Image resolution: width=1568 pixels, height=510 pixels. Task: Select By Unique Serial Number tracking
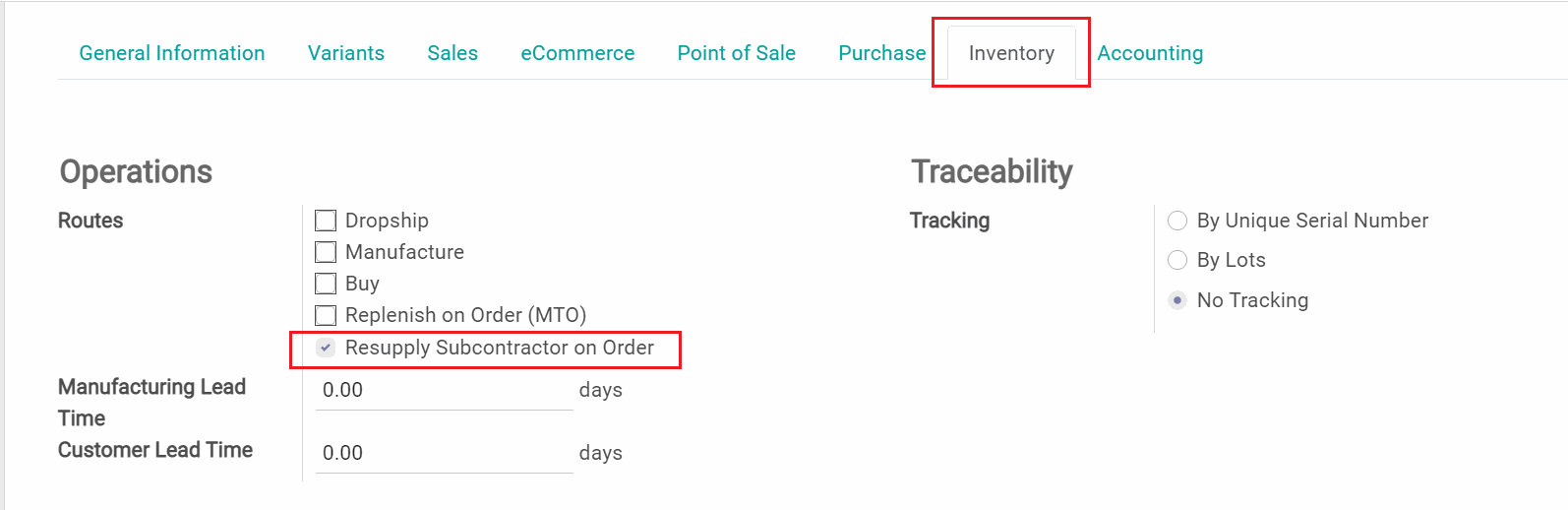pos(1177,221)
